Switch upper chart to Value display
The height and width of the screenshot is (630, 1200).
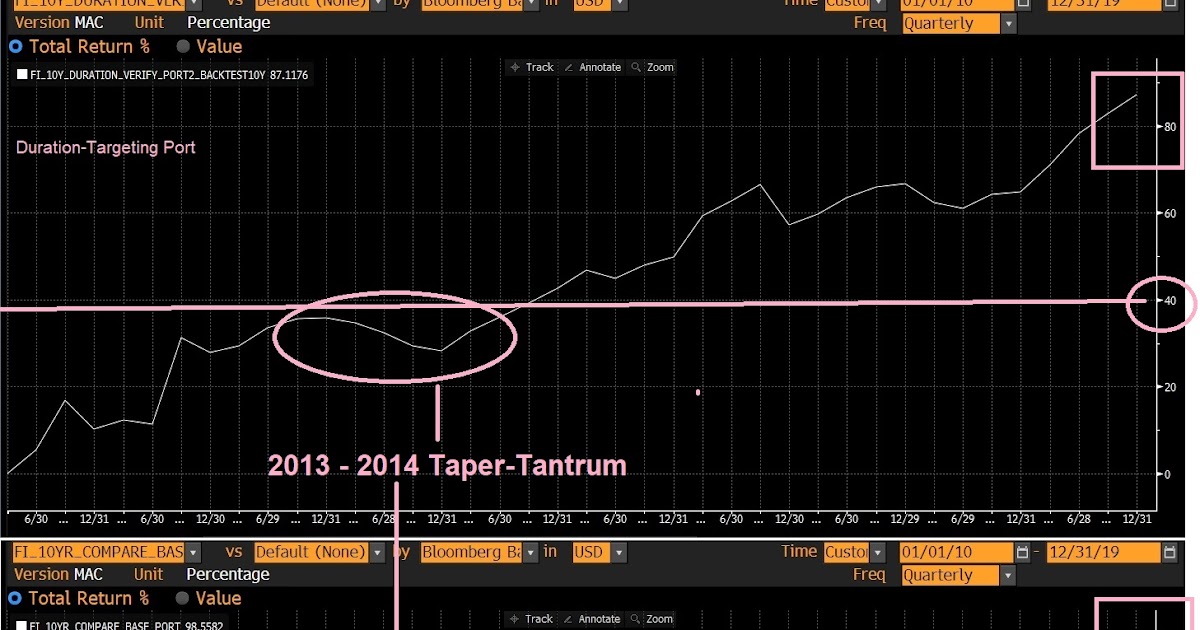click(182, 46)
